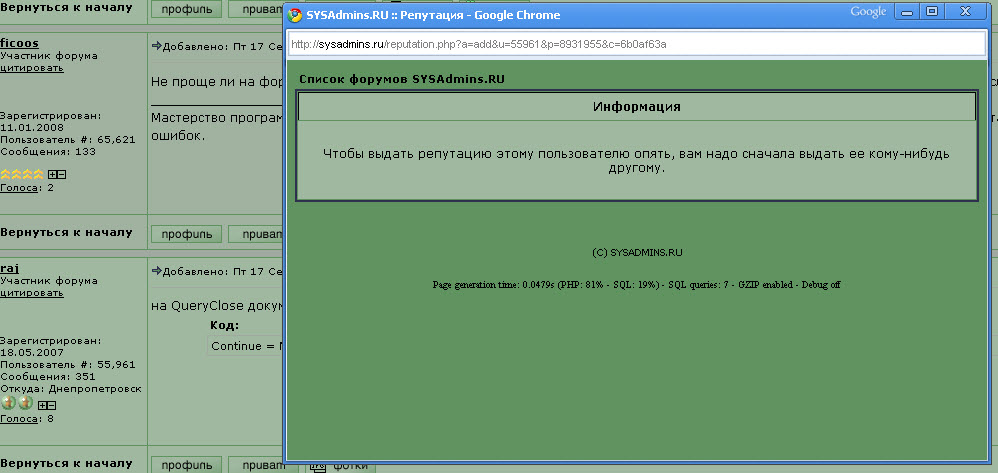Click 'профиль' button below ficoos's post
This screenshot has width=998, height=473.
pos(186,234)
